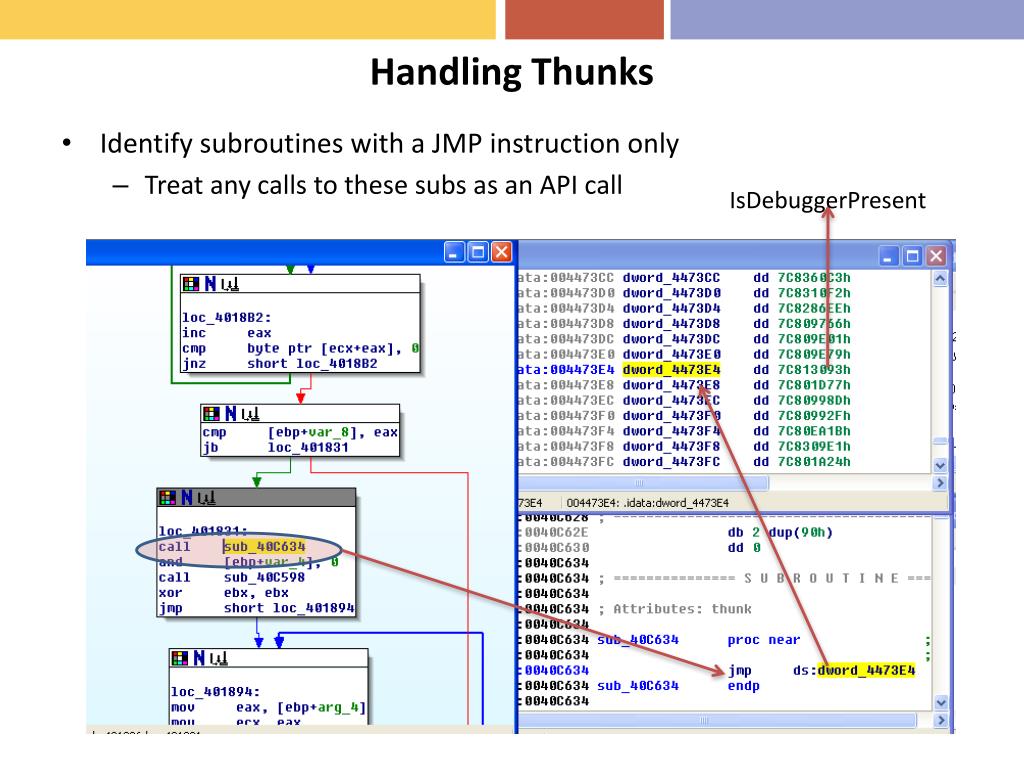Click the N icon on the loc_401894 node header

click(x=199, y=658)
